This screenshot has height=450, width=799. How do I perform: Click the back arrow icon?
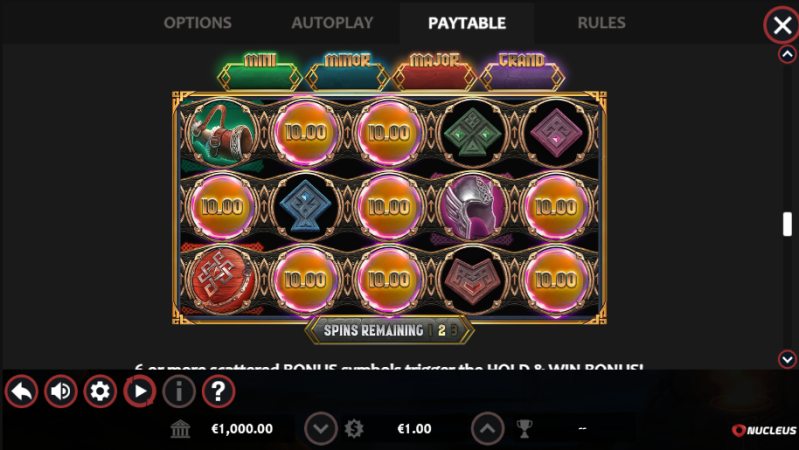click(21, 391)
